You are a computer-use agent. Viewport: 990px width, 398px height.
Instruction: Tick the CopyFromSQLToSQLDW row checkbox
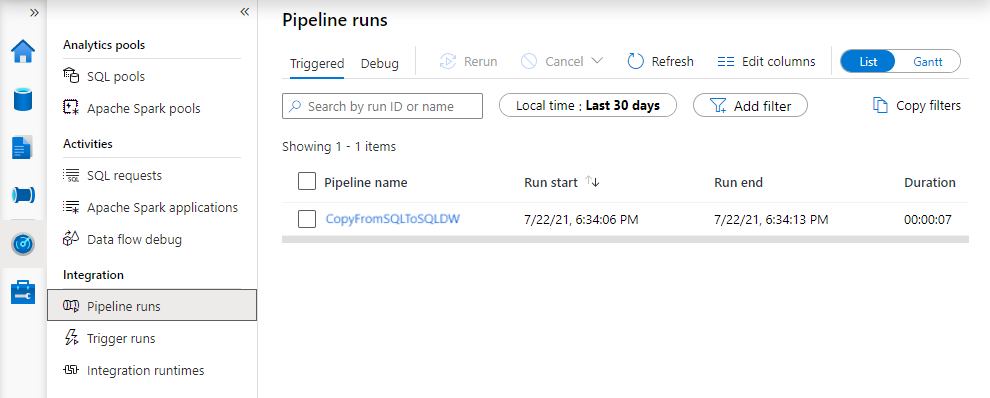tap(307, 219)
